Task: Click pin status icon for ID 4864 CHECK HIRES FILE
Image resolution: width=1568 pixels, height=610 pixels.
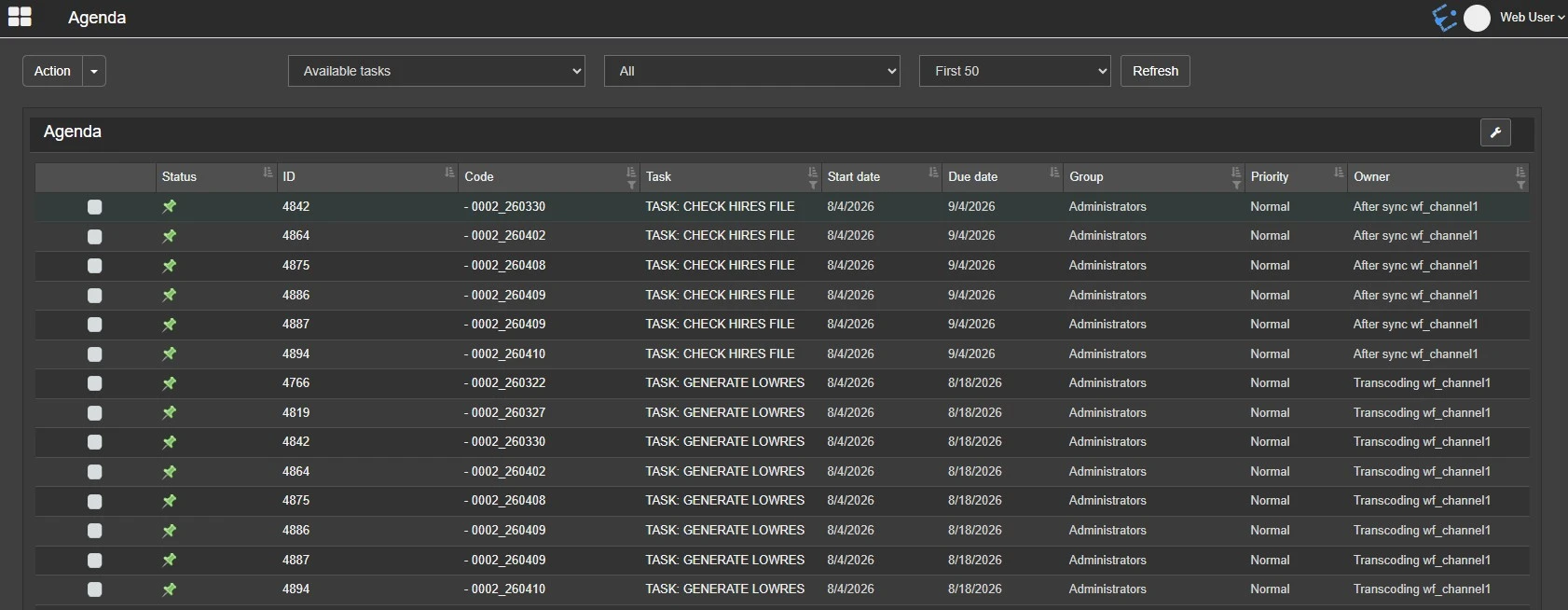Action: (x=169, y=236)
